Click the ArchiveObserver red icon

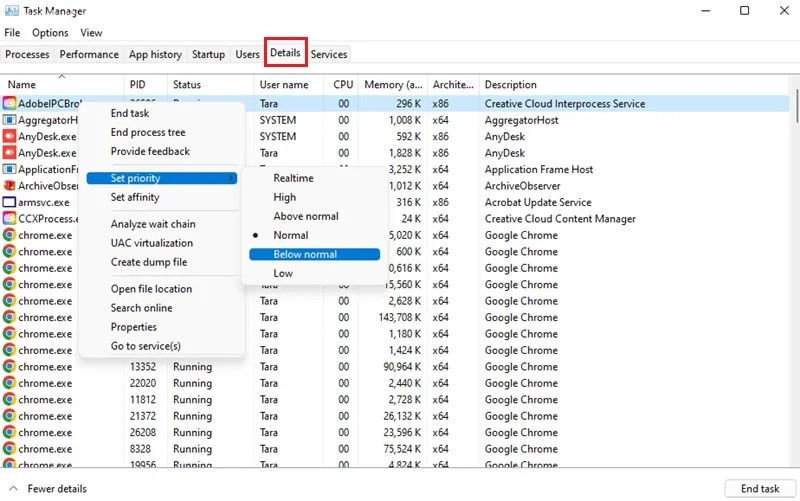tap(10, 186)
